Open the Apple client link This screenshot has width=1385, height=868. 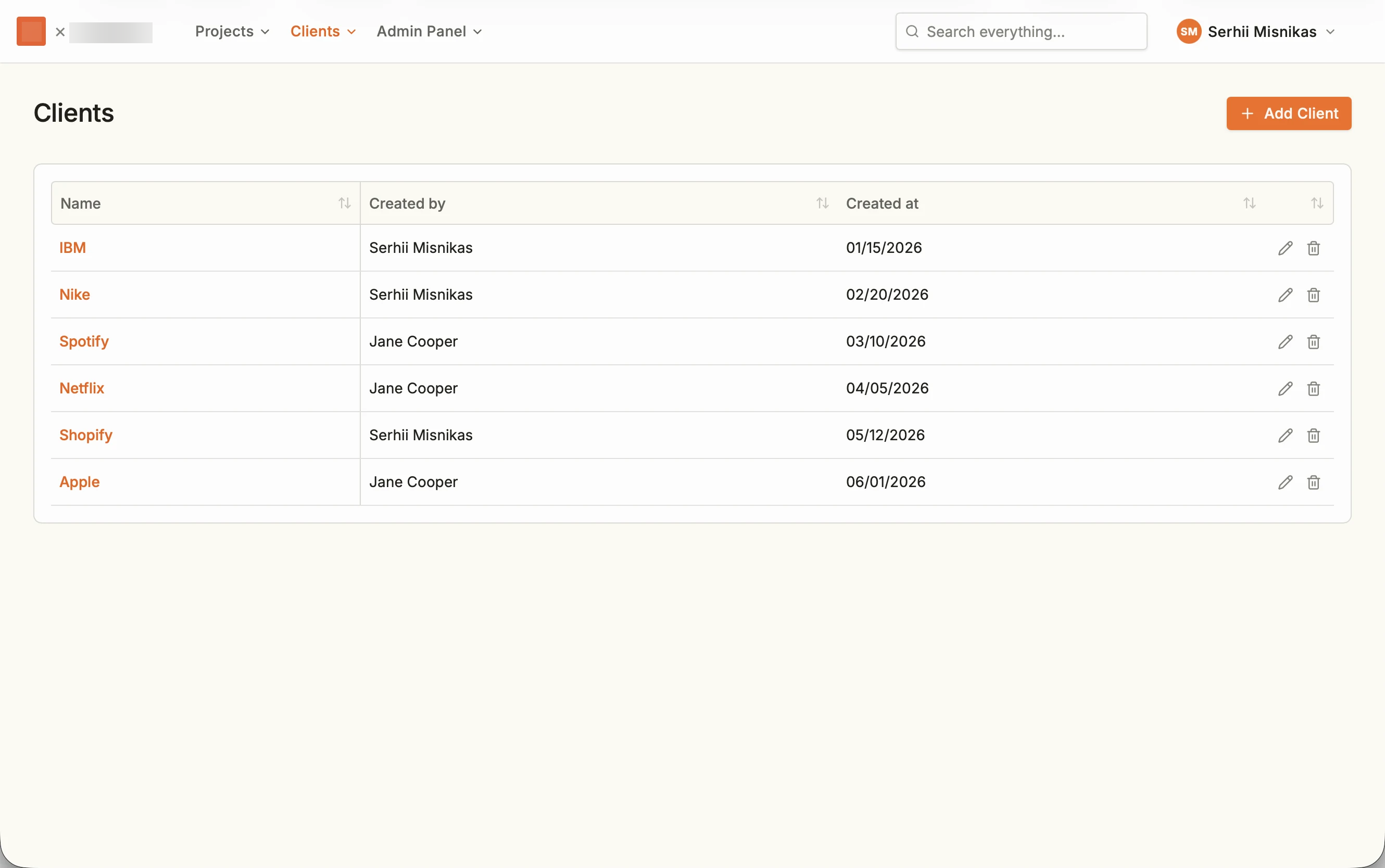coord(79,482)
